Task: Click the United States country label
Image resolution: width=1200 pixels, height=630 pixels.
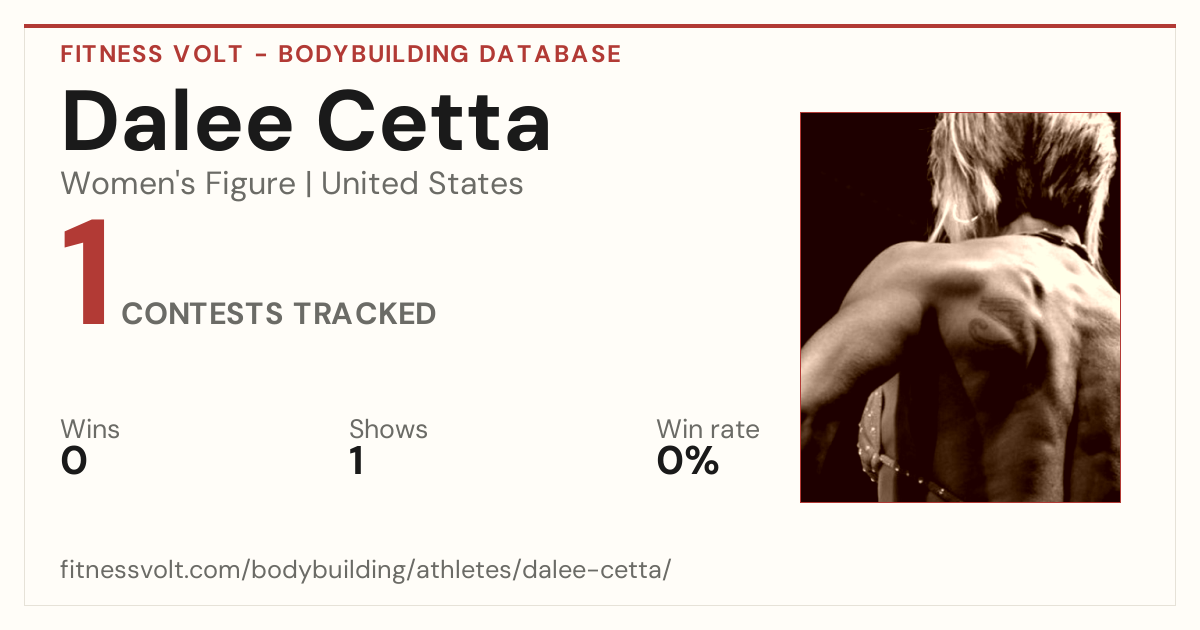Action: 422,184
